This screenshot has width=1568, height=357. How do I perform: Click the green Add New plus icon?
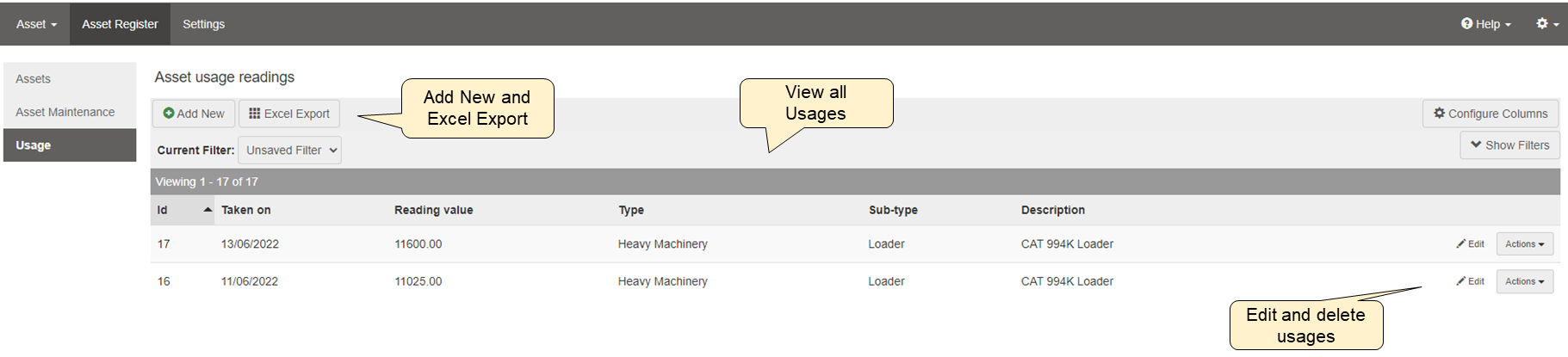tap(169, 114)
